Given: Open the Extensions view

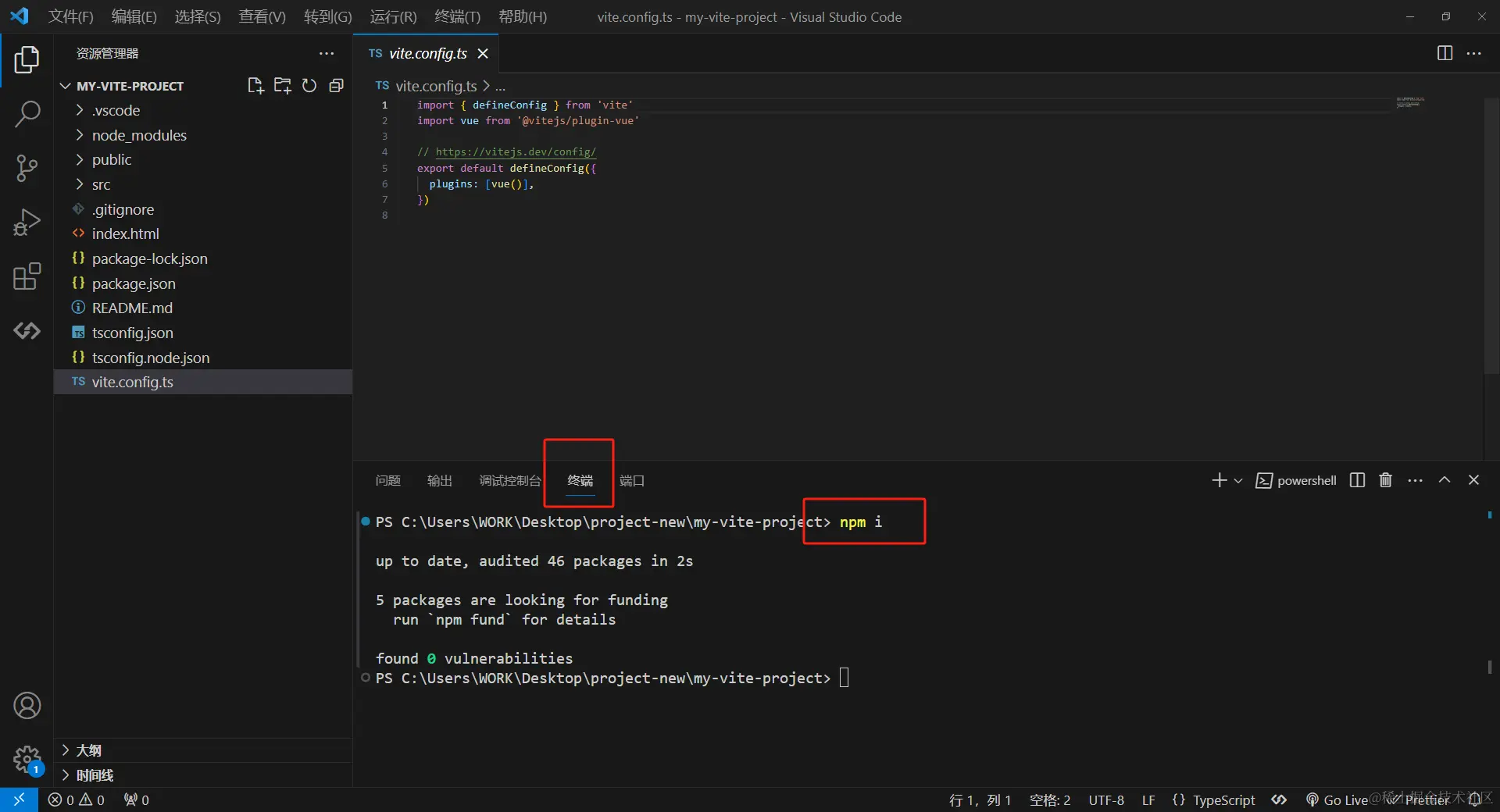Looking at the screenshot, I should 27,276.
